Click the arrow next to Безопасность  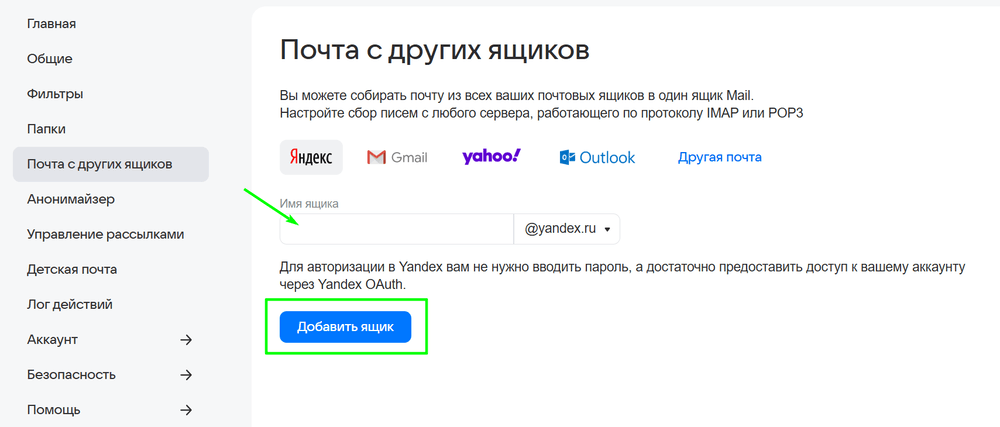tap(185, 375)
